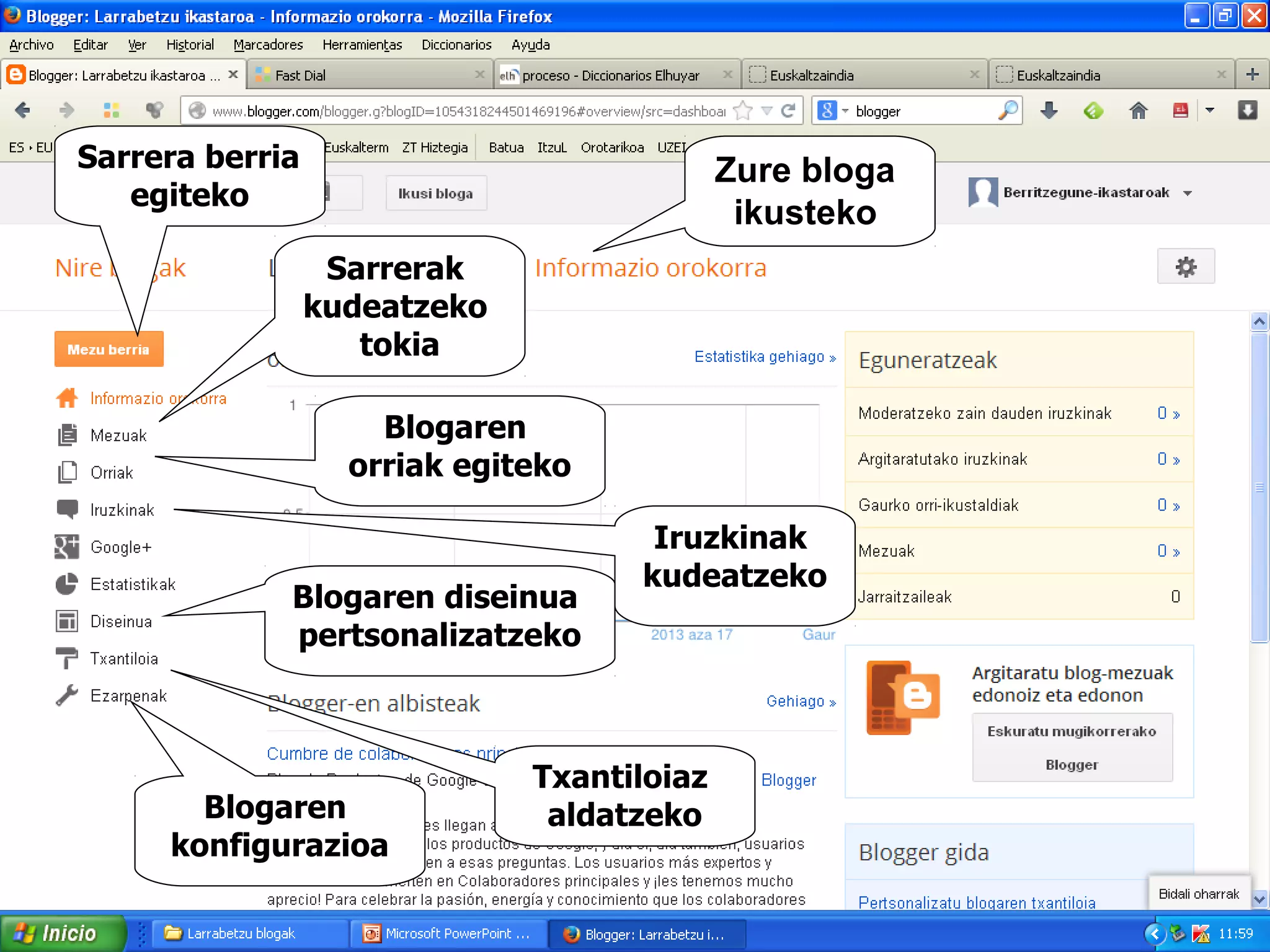The height and width of the screenshot is (952, 1270).
Task: Click the Google+ sidebar icon
Action: coord(67,547)
